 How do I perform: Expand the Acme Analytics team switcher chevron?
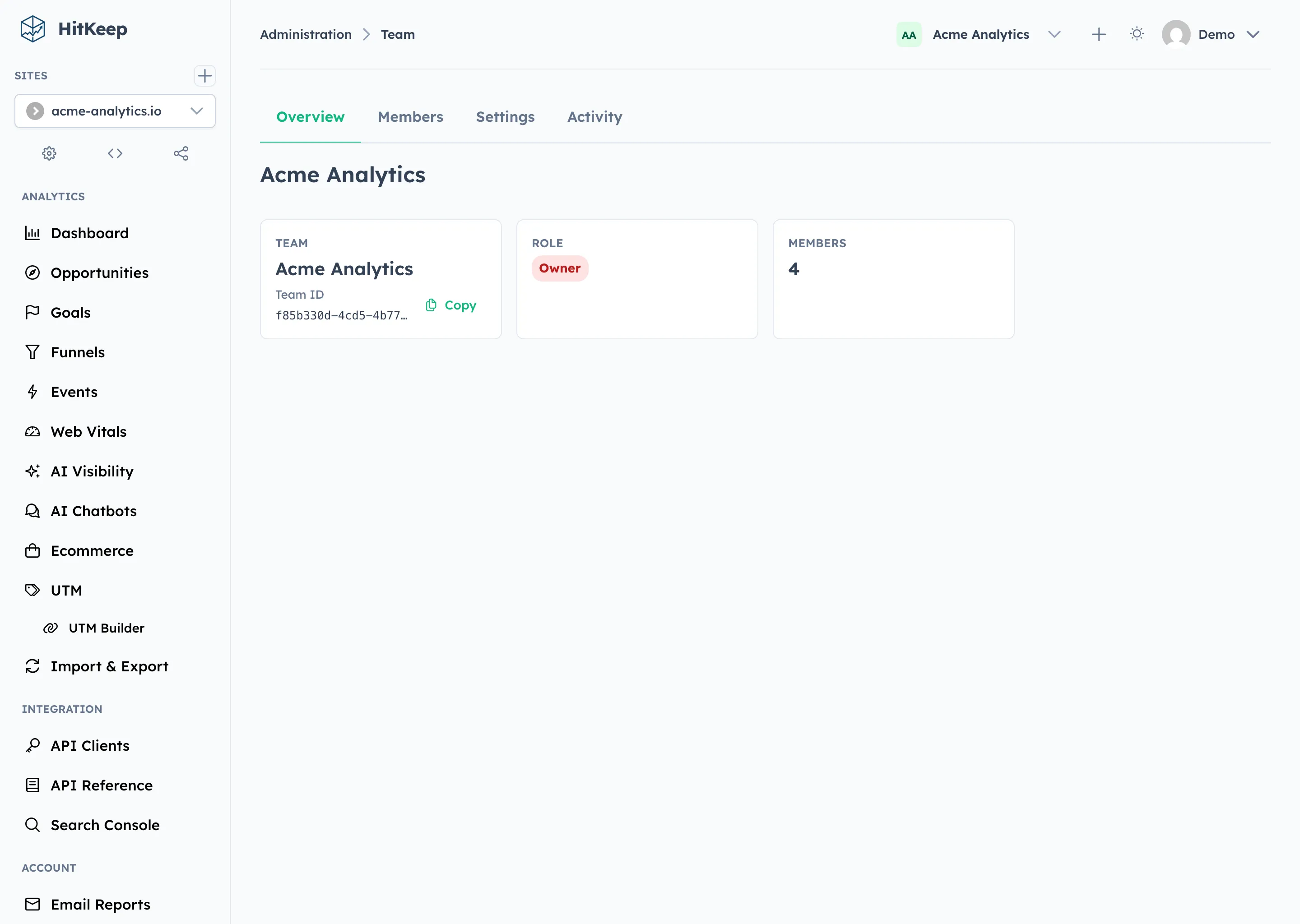(x=1054, y=34)
